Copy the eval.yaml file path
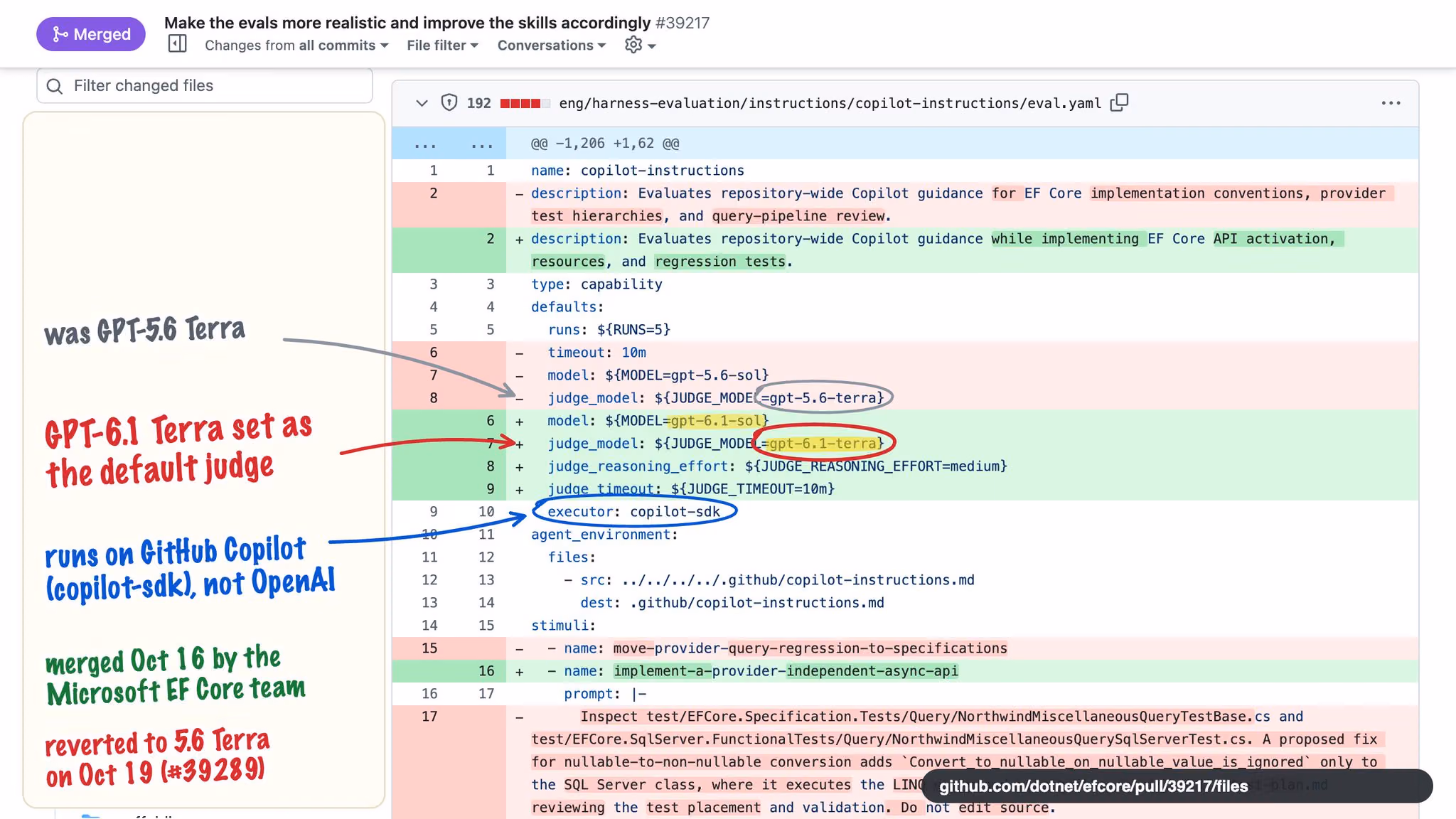This screenshot has width=1456, height=819. coord(1119,102)
